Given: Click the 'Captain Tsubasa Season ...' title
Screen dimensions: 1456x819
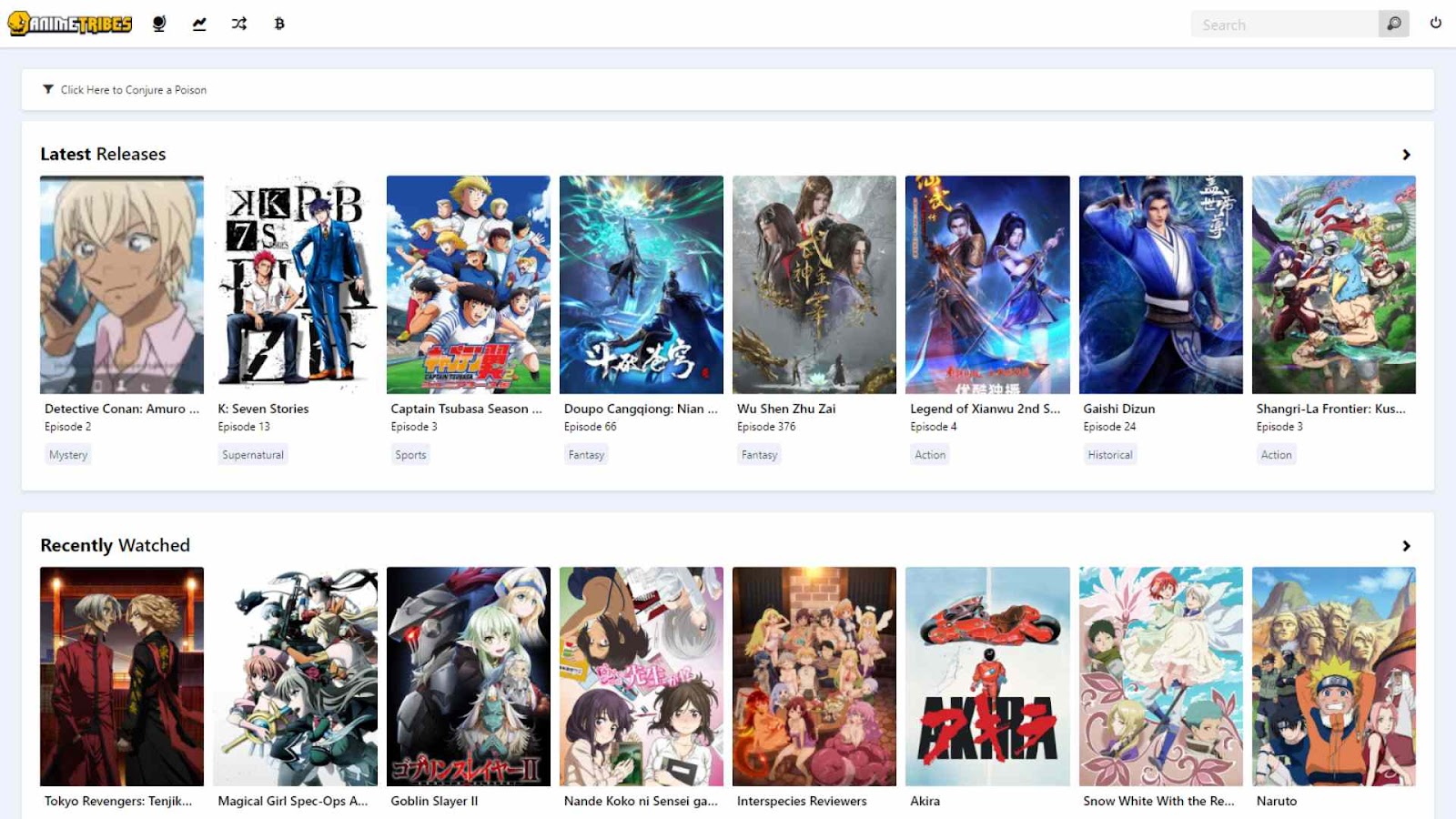Looking at the screenshot, I should pyautogui.click(x=467, y=409).
